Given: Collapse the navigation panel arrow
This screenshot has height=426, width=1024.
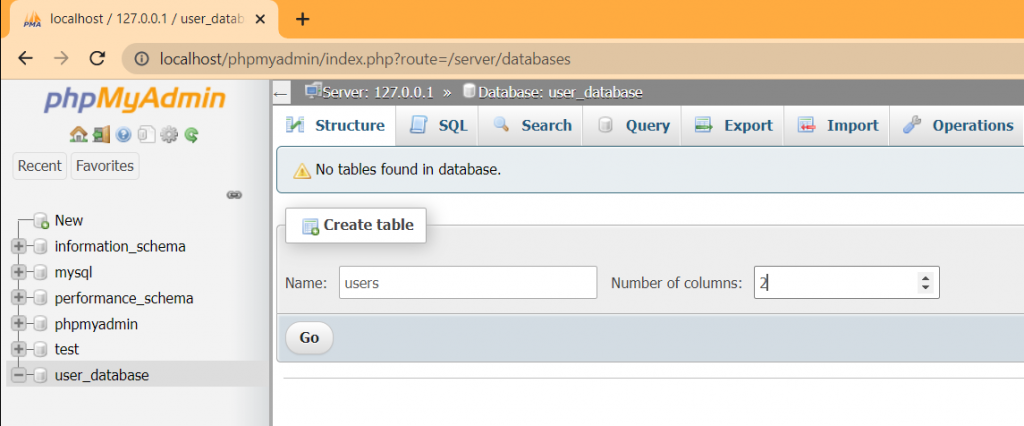Looking at the screenshot, I should click(x=281, y=93).
